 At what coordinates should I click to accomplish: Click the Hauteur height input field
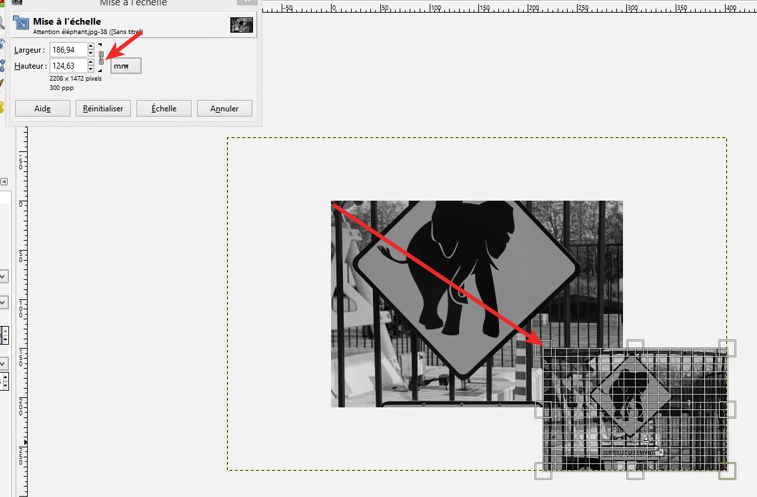point(70,66)
